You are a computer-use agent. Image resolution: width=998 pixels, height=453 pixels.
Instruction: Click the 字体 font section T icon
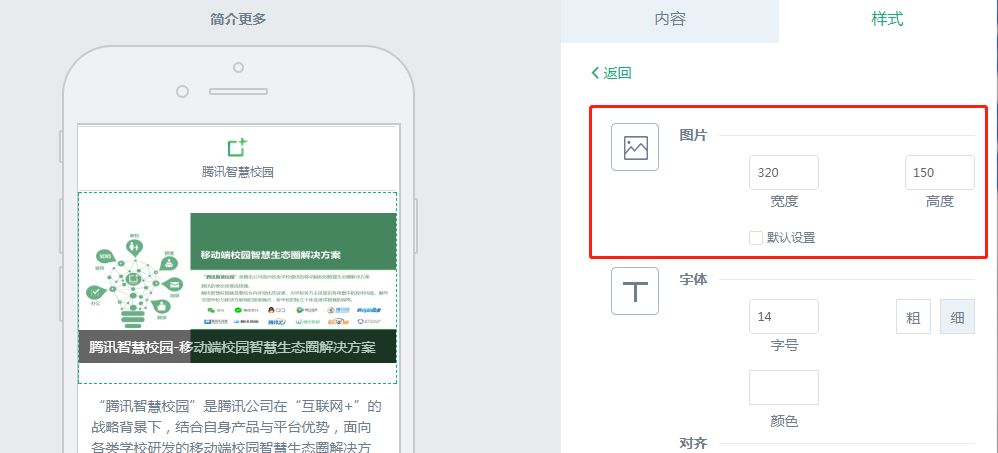pyautogui.click(x=635, y=291)
